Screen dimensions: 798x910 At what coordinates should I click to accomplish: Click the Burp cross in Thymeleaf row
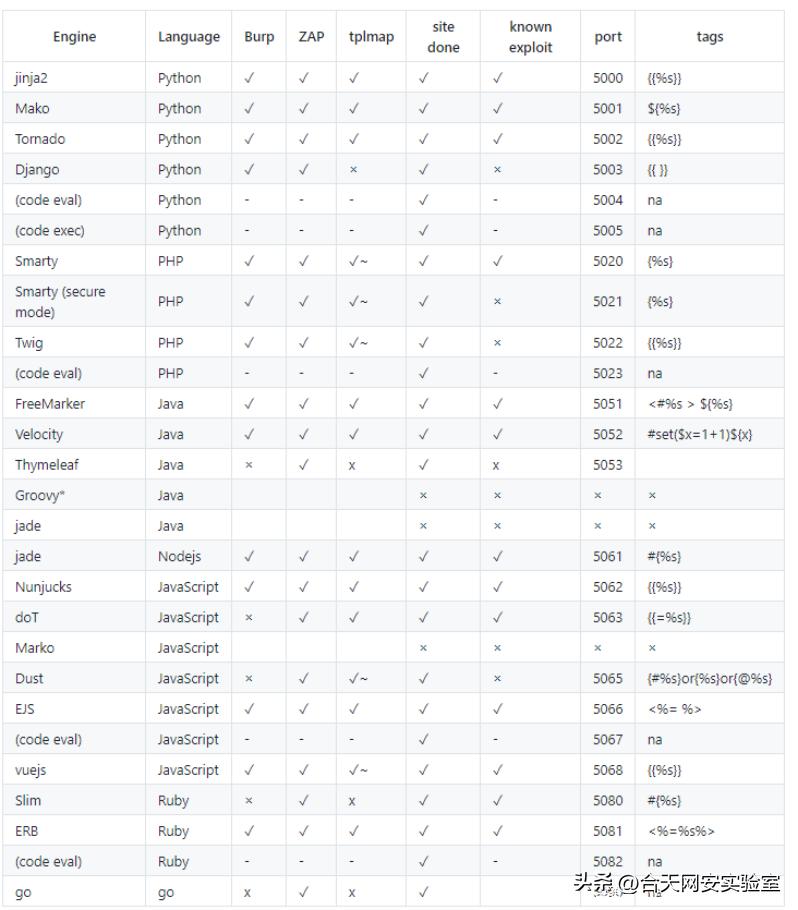click(249, 465)
